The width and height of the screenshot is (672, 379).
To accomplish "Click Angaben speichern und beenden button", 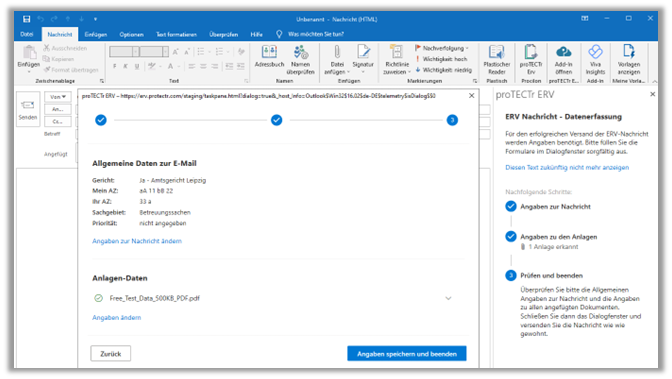I will click(407, 354).
